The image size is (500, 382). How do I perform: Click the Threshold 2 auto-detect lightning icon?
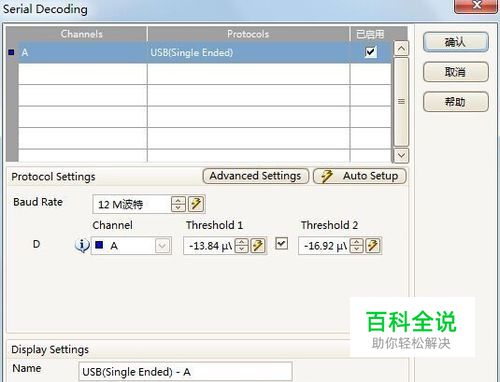point(373,246)
